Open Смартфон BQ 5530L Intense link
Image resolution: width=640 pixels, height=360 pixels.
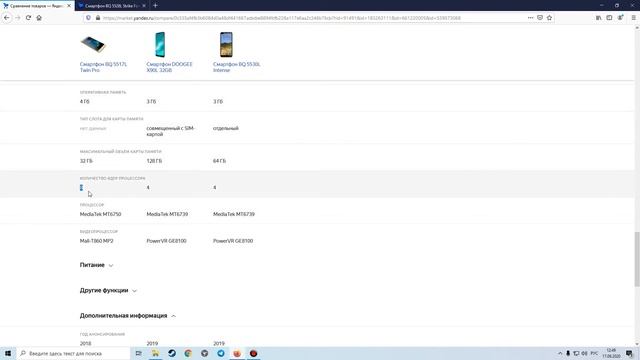236,67
